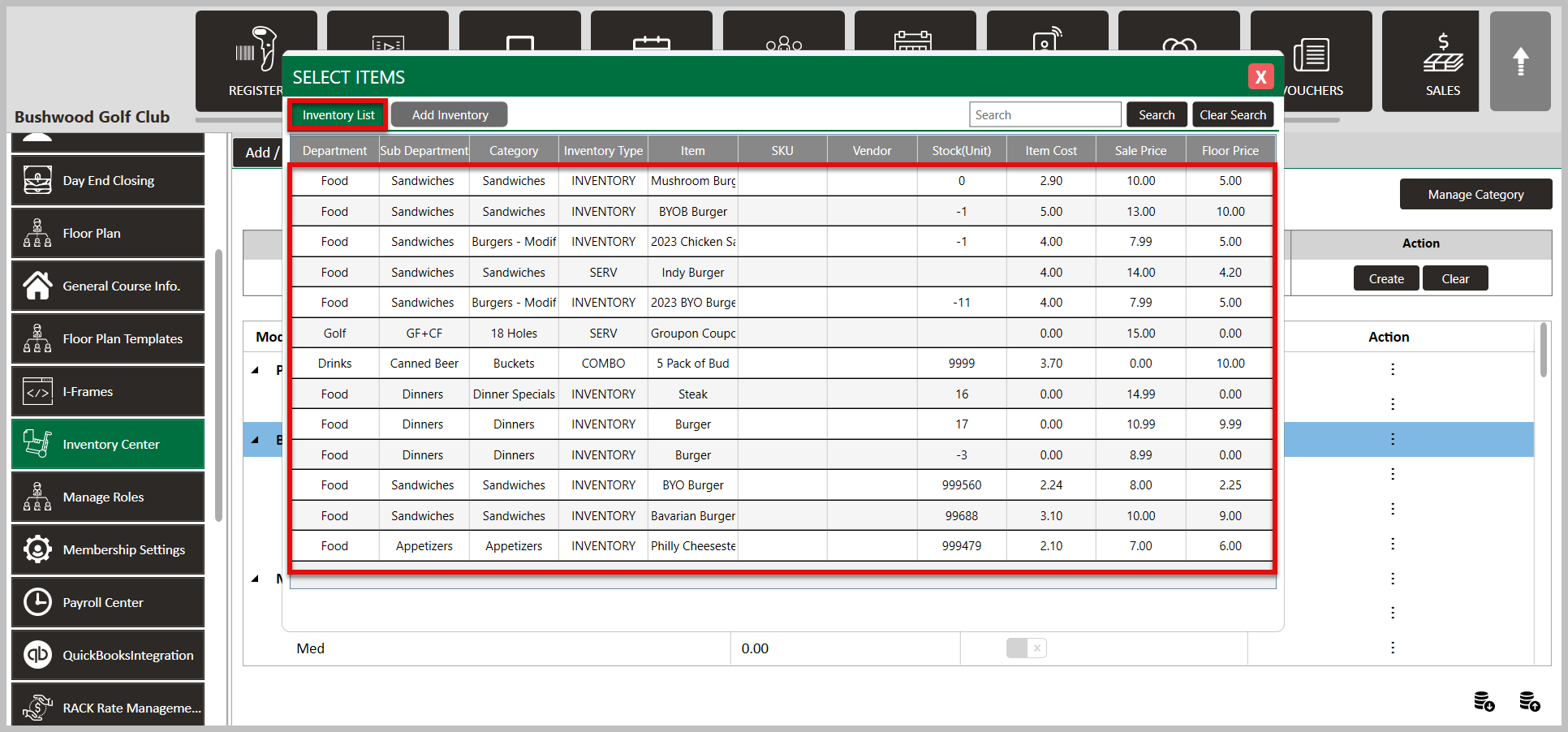The image size is (1568, 732).
Task: Click the upward arrow tile
Action: click(1520, 61)
